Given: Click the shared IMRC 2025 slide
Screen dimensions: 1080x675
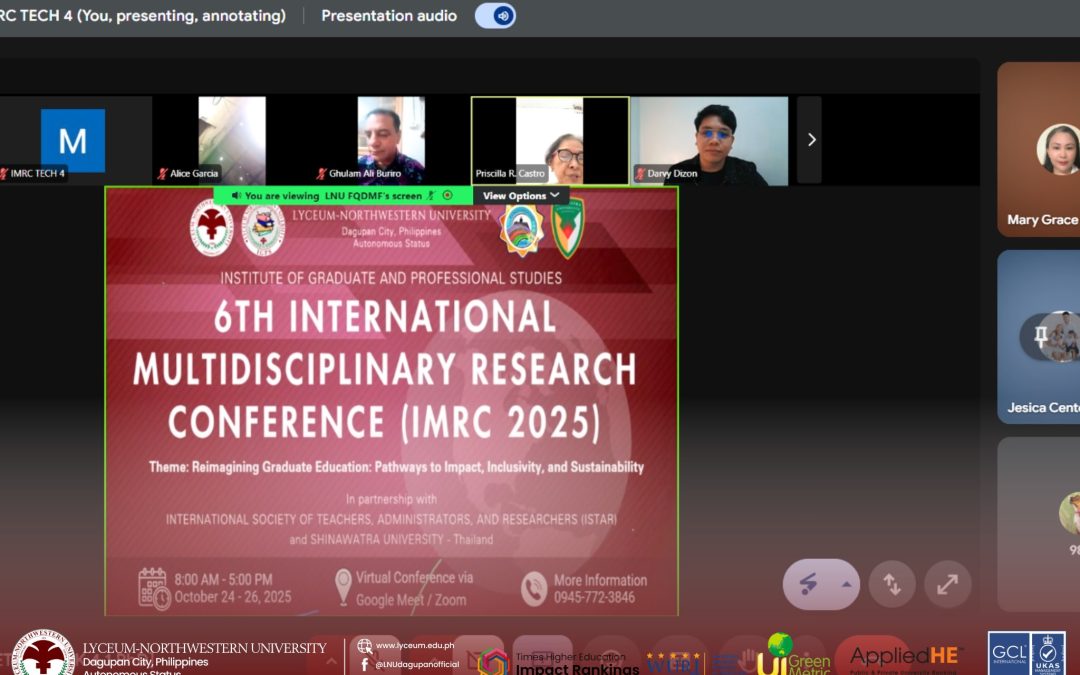Looking at the screenshot, I should 391,400.
